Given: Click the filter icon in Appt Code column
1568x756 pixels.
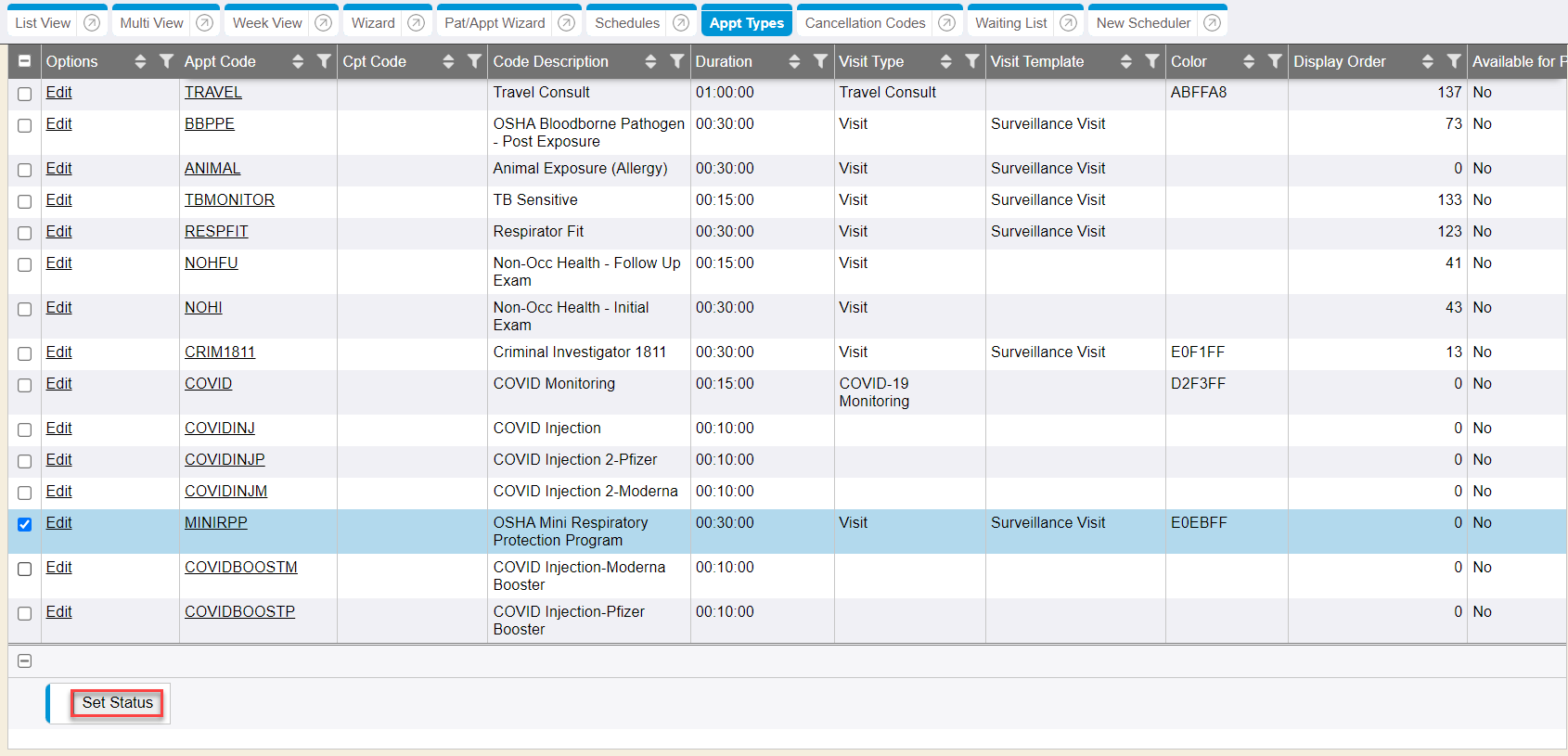Looking at the screenshot, I should (324, 61).
